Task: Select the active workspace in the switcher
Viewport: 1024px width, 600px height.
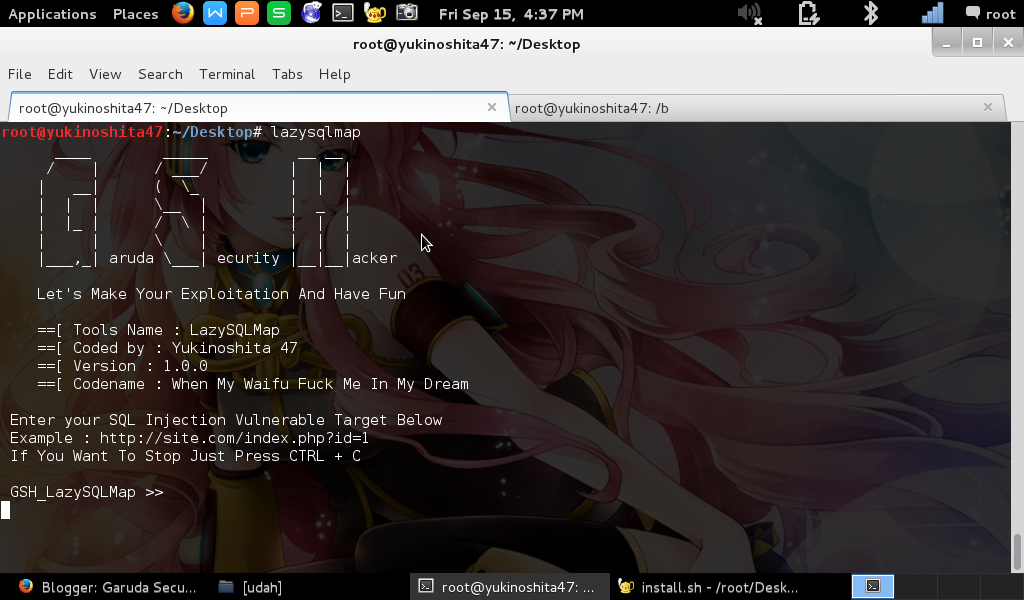Action: [x=873, y=586]
